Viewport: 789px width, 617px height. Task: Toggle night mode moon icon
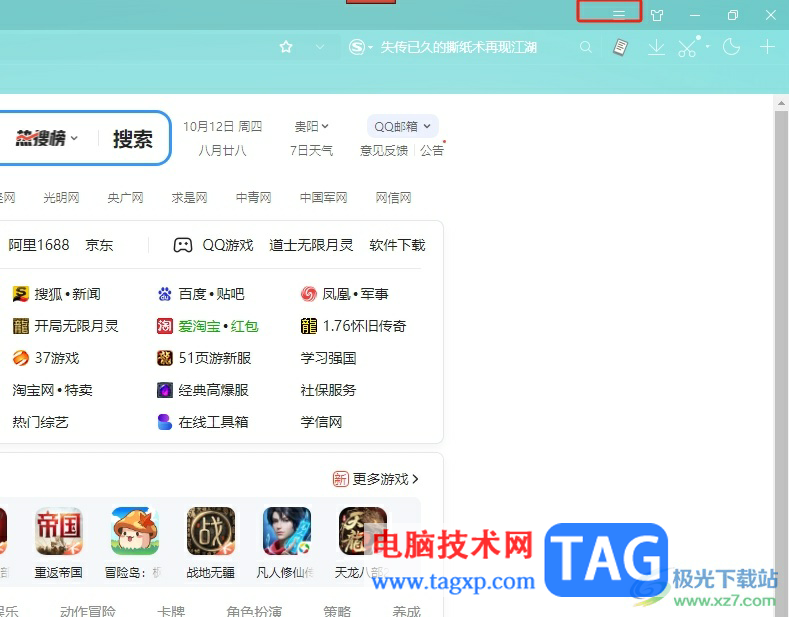[731, 47]
